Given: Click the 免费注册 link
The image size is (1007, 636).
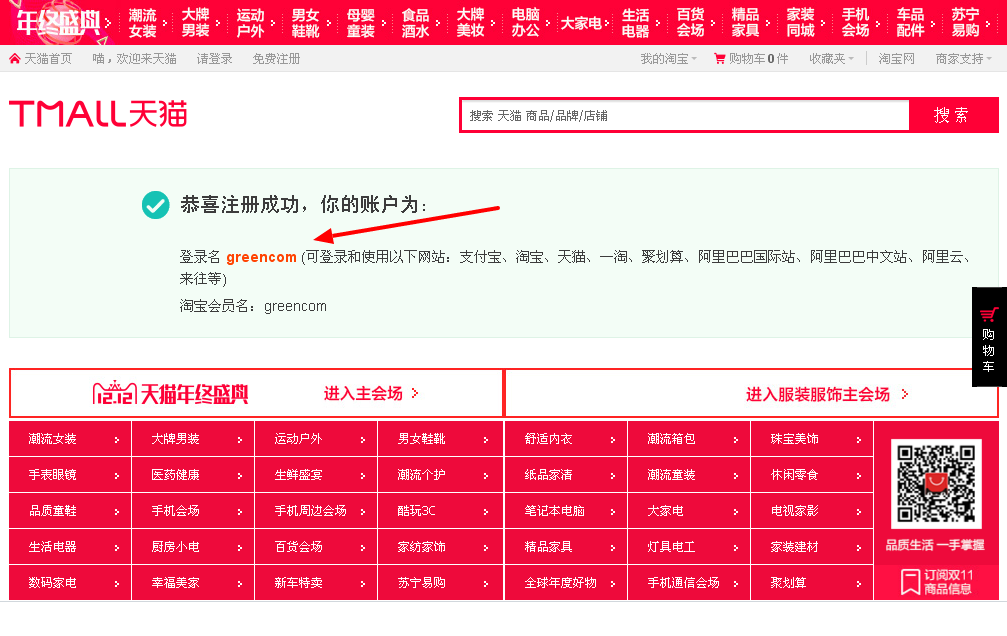Looking at the screenshot, I should [x=276, y=59].
